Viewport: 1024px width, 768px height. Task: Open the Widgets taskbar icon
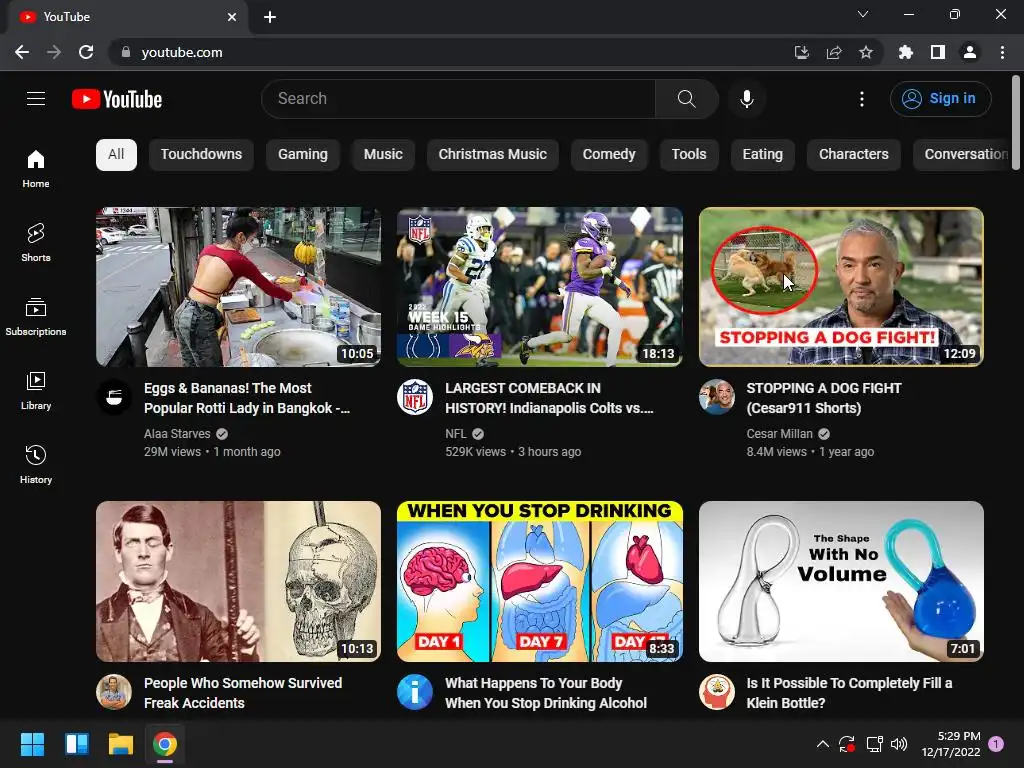tap(76, 744)
